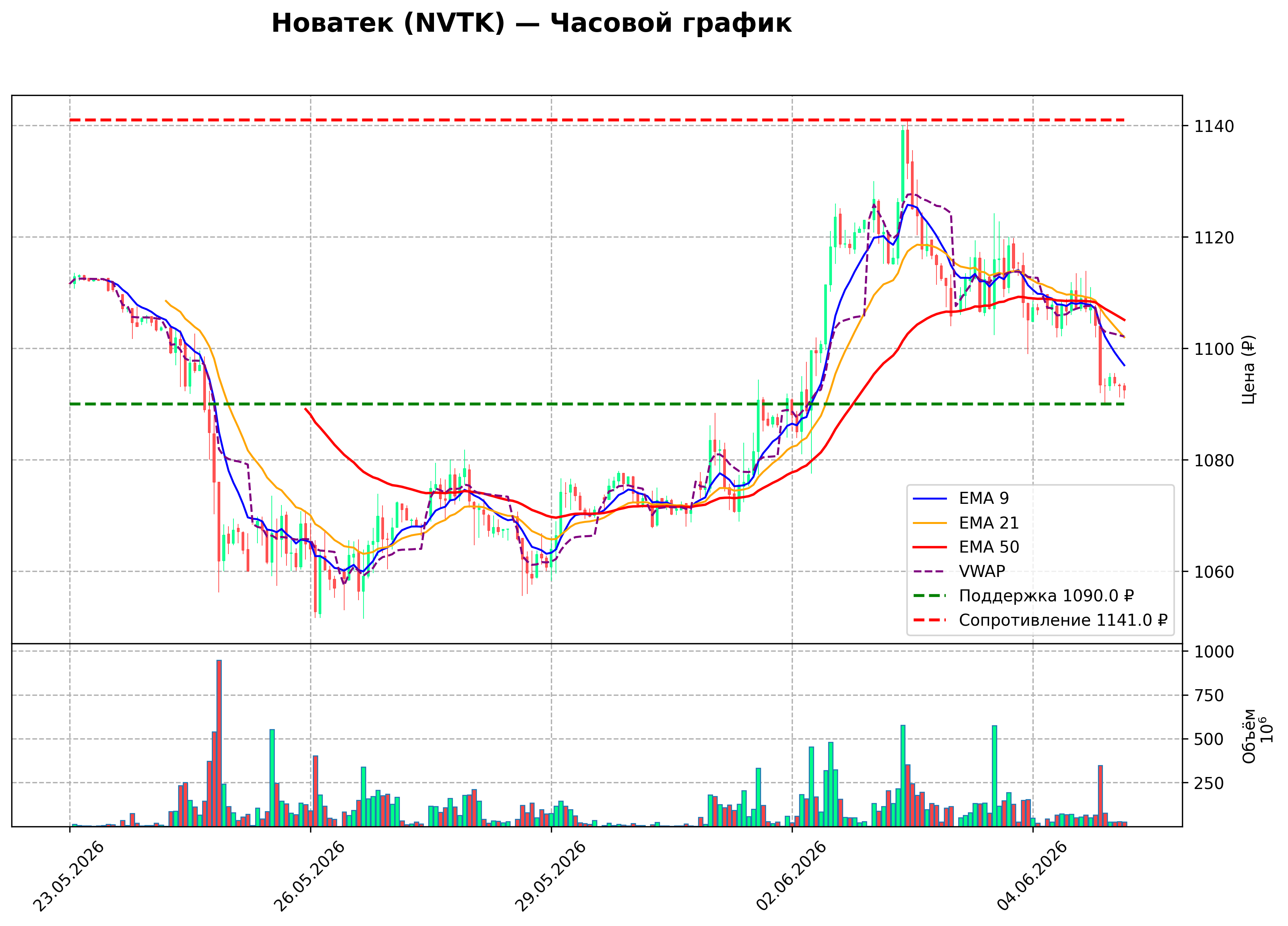The image size is (1288, 926).
Task: Click the blue EMA 9 line sample in legend
Action: 930,498
